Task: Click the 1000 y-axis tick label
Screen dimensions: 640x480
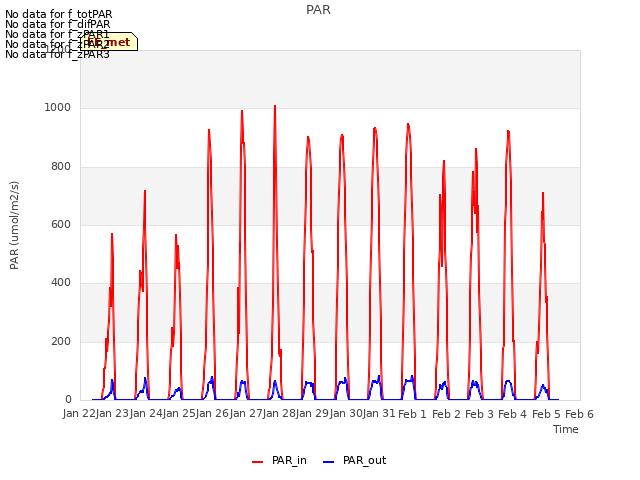Action: (x=58, y=108)
